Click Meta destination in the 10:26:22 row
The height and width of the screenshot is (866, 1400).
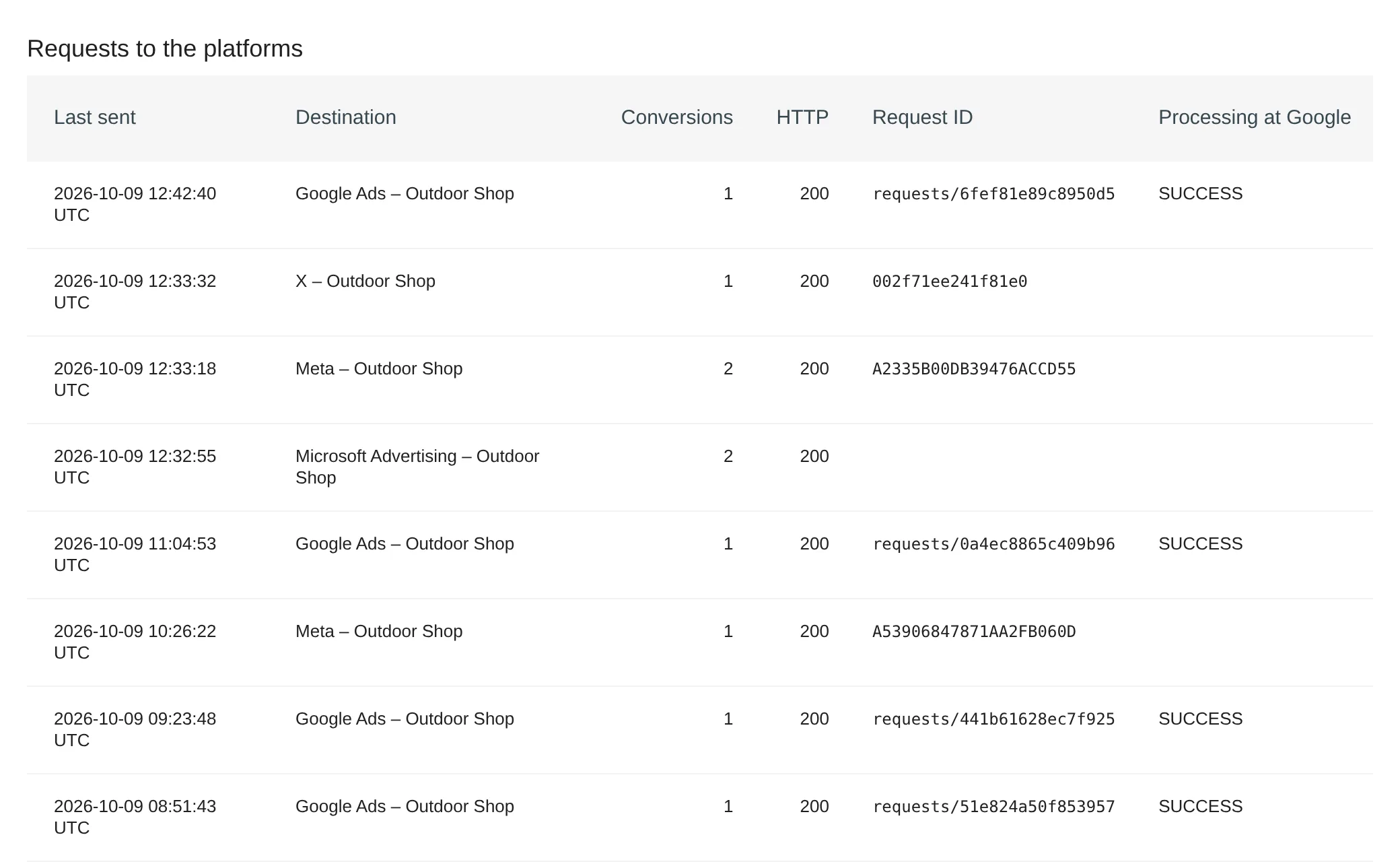pos(379,631)
